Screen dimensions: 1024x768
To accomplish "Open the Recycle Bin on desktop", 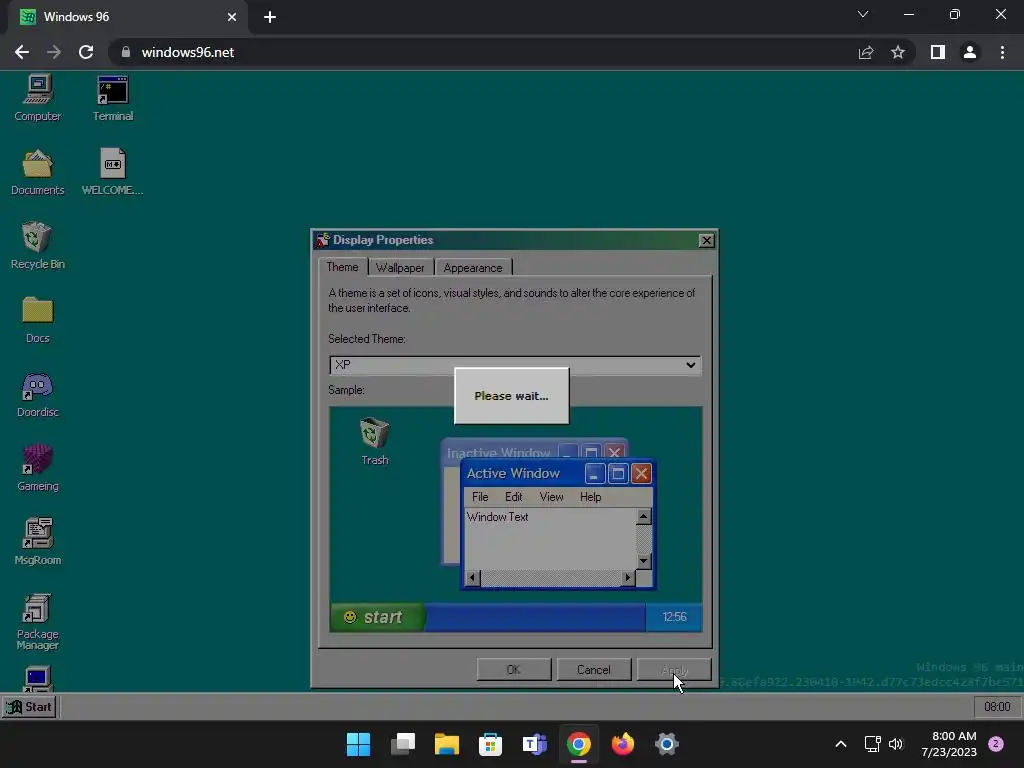I will (38, 246).
